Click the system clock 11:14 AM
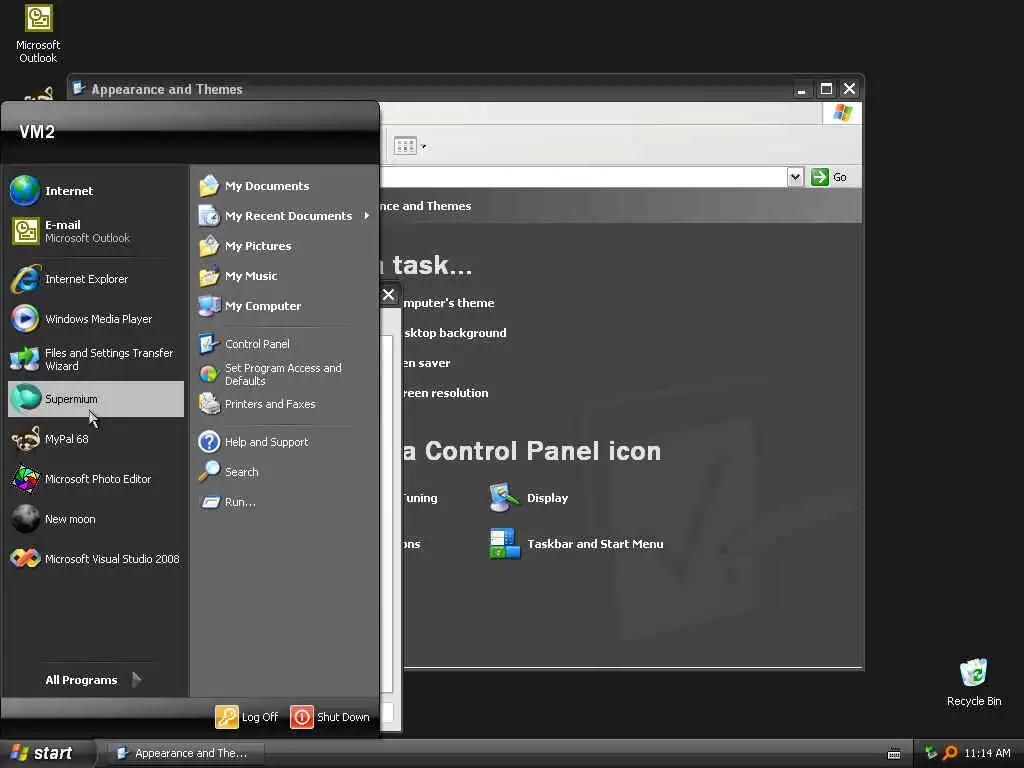1024x768 pixels. (x=987, y=754)
